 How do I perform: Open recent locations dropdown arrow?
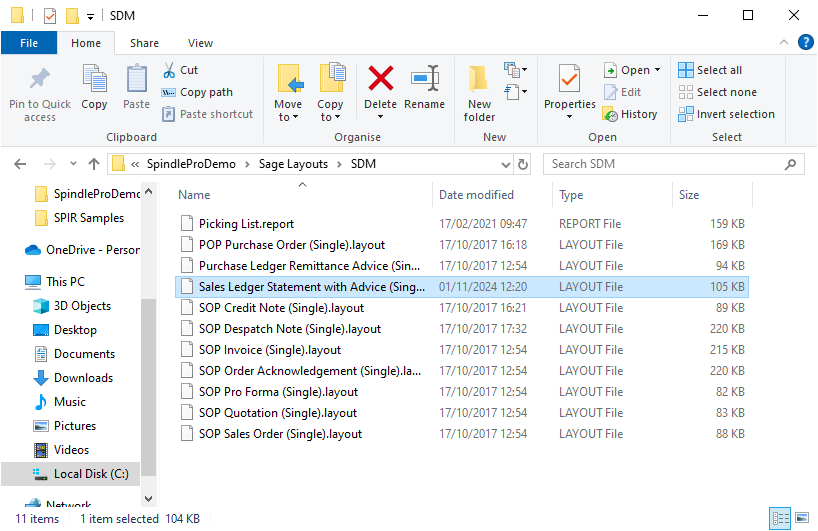click(73, 164)
